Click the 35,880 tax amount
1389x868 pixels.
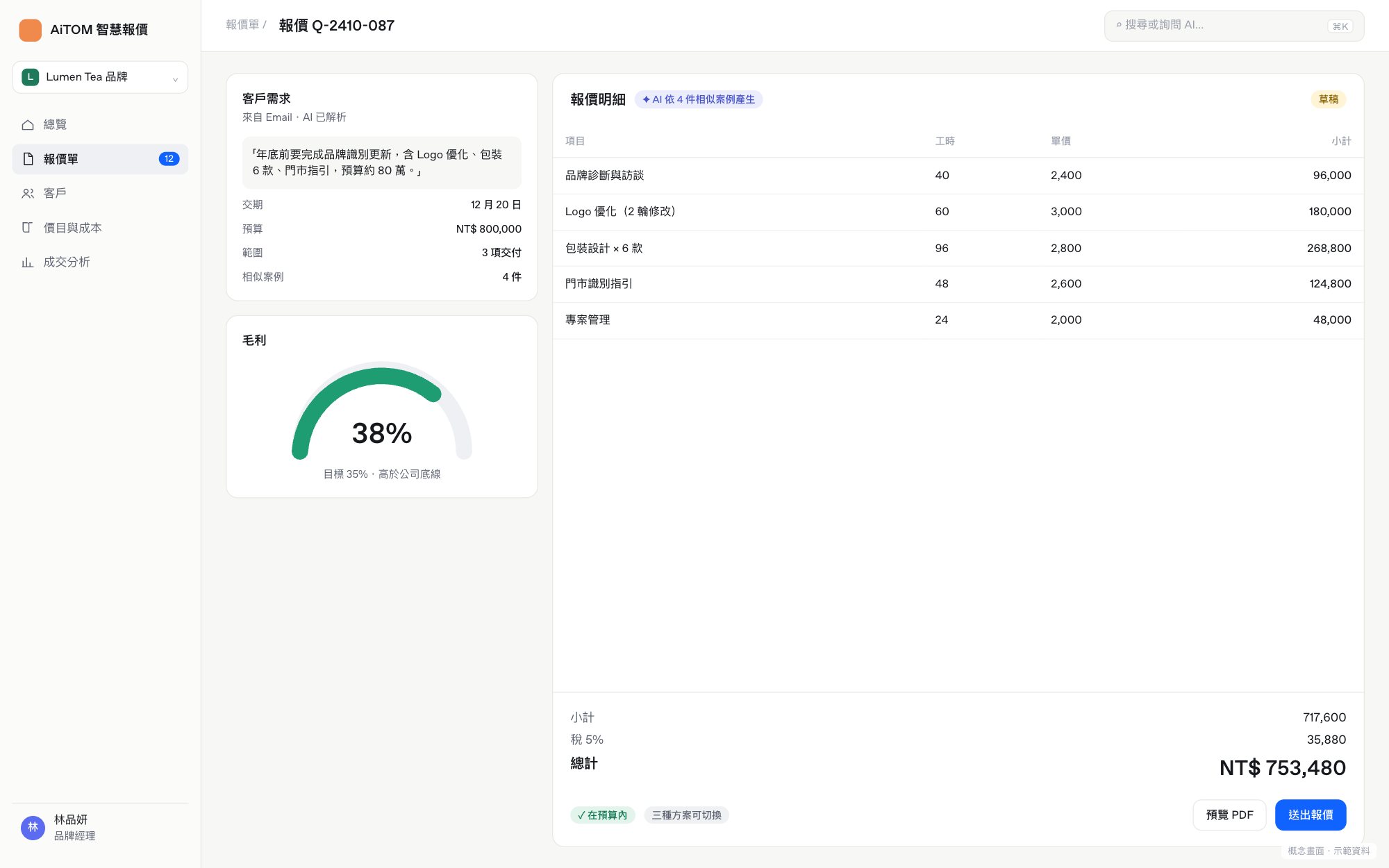click(1326, 740)
